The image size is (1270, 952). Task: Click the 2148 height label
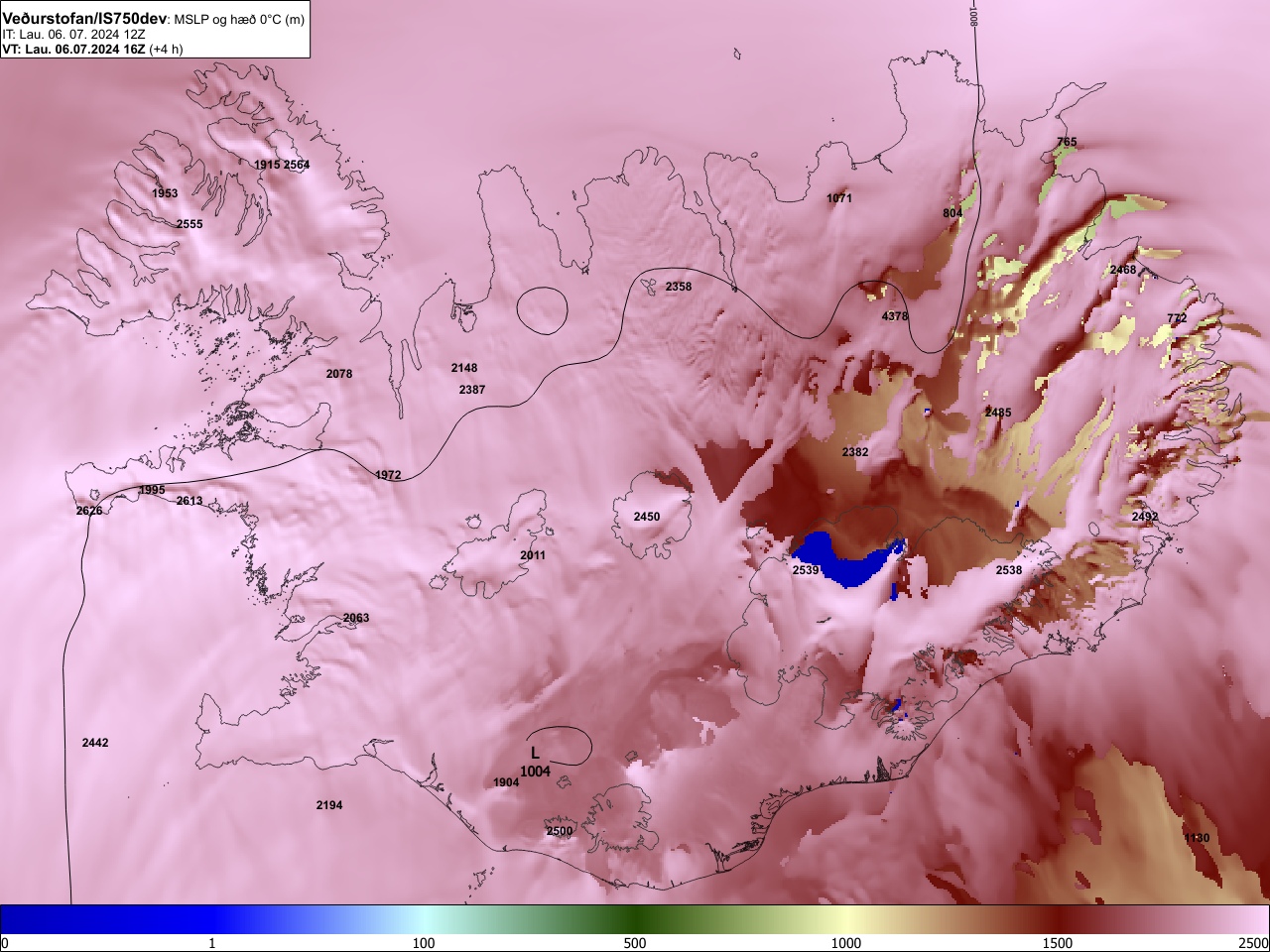(x=464, y=368)
